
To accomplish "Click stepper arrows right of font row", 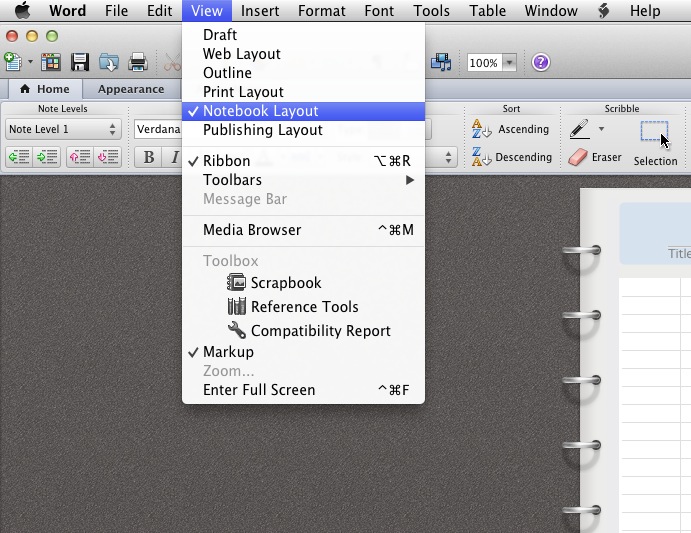I will point(448,157).
